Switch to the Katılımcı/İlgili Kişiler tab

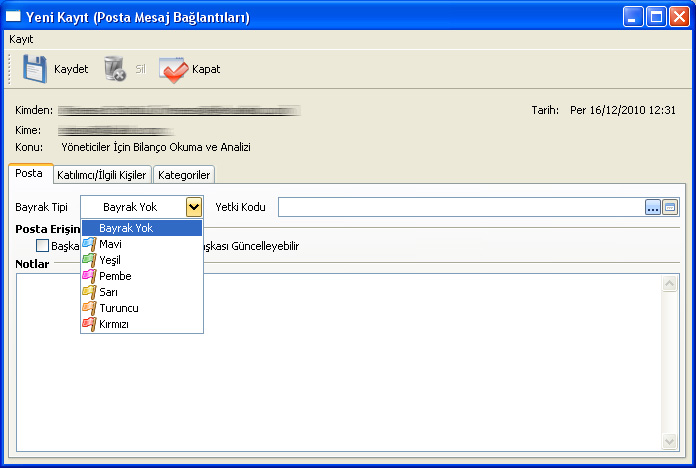[102, 174]
